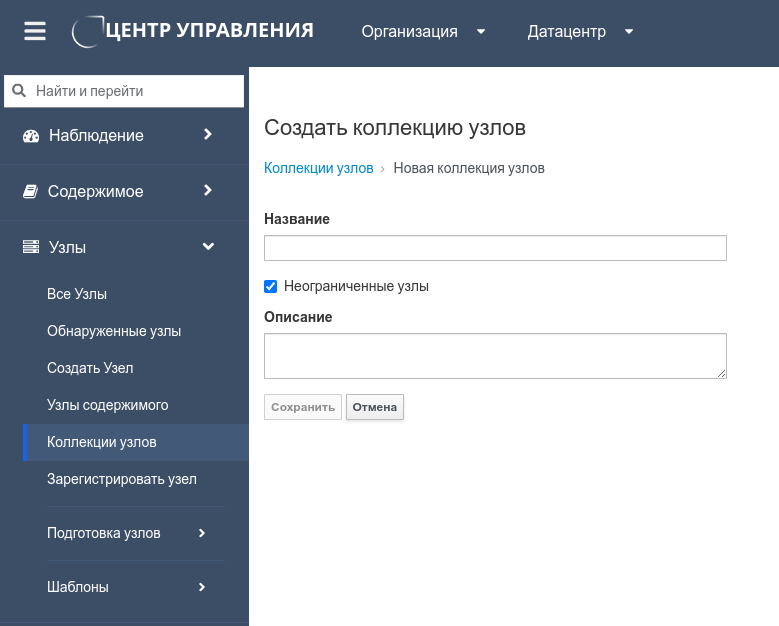779x626 pixels.
Task: Click the Центр управления logo
Action: pos(194,31)
